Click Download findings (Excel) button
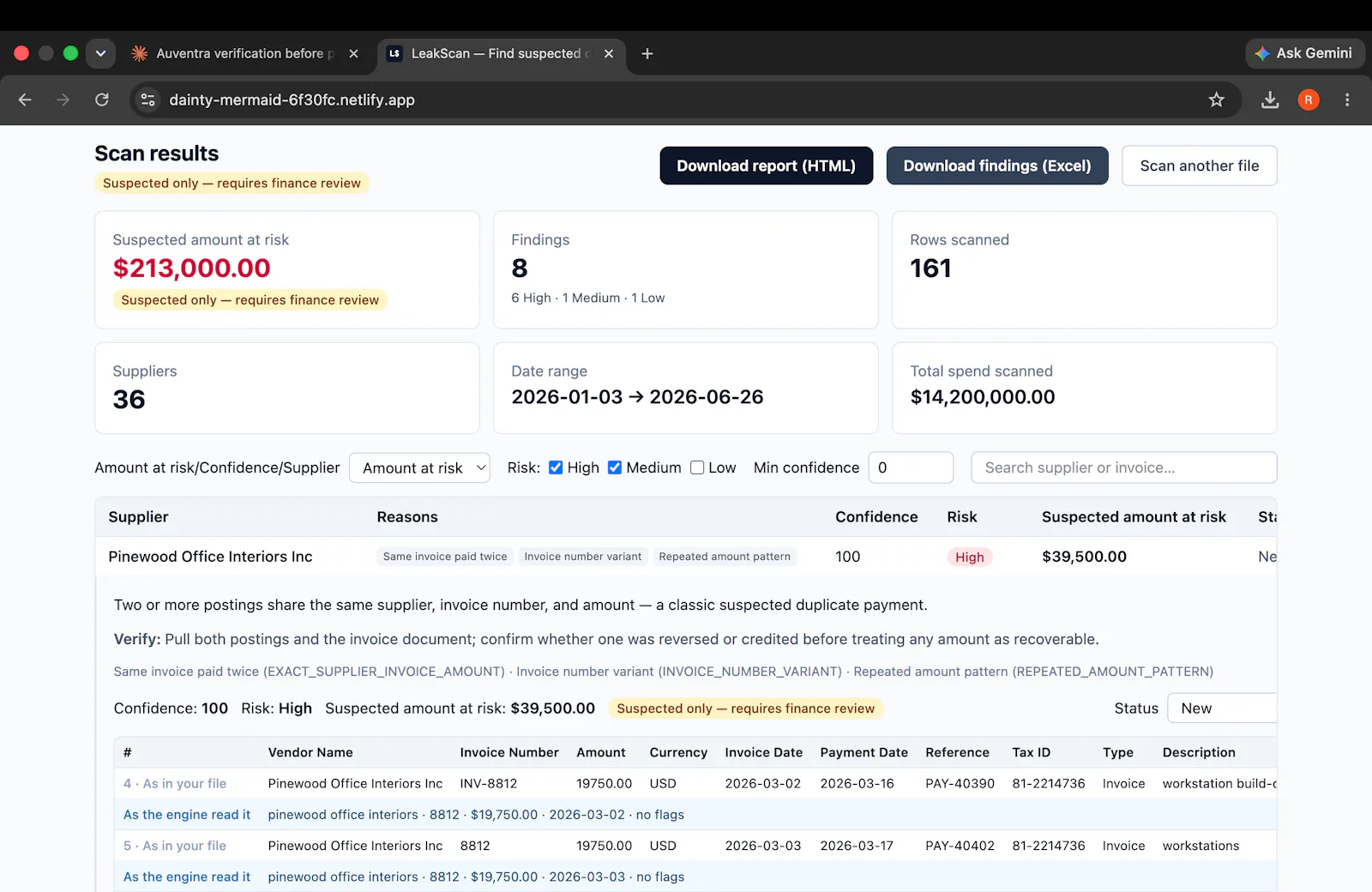This screenshot has height=892, width=1372. tap(997, 166)
